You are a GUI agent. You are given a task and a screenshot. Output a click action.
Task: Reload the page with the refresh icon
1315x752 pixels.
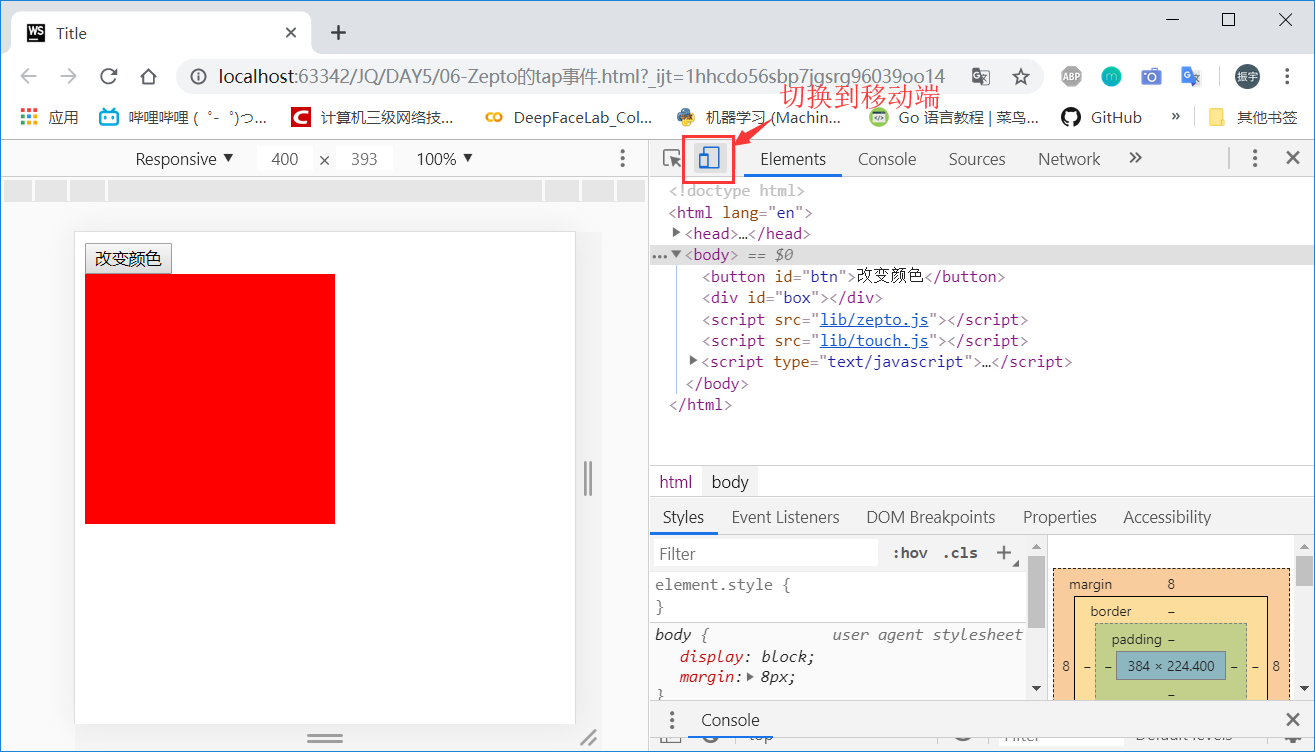coord(109,76)
